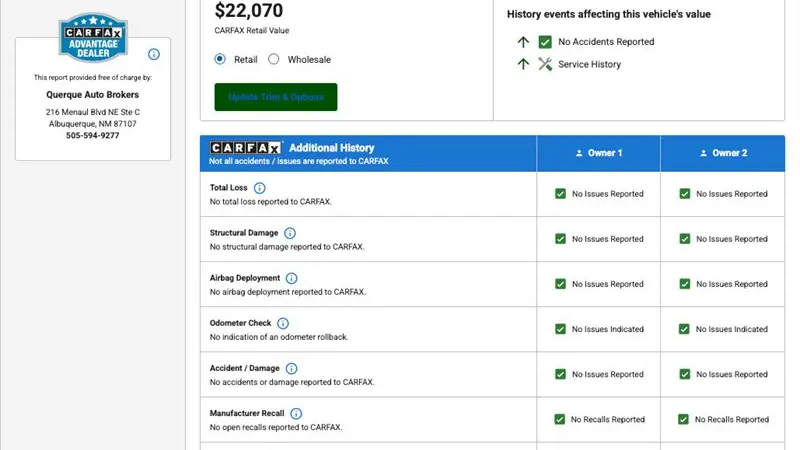Viewport: 800px width, 450px height.
Task: Click CARFAX Advantage Dealer badge logo
Action: (93, 38)
